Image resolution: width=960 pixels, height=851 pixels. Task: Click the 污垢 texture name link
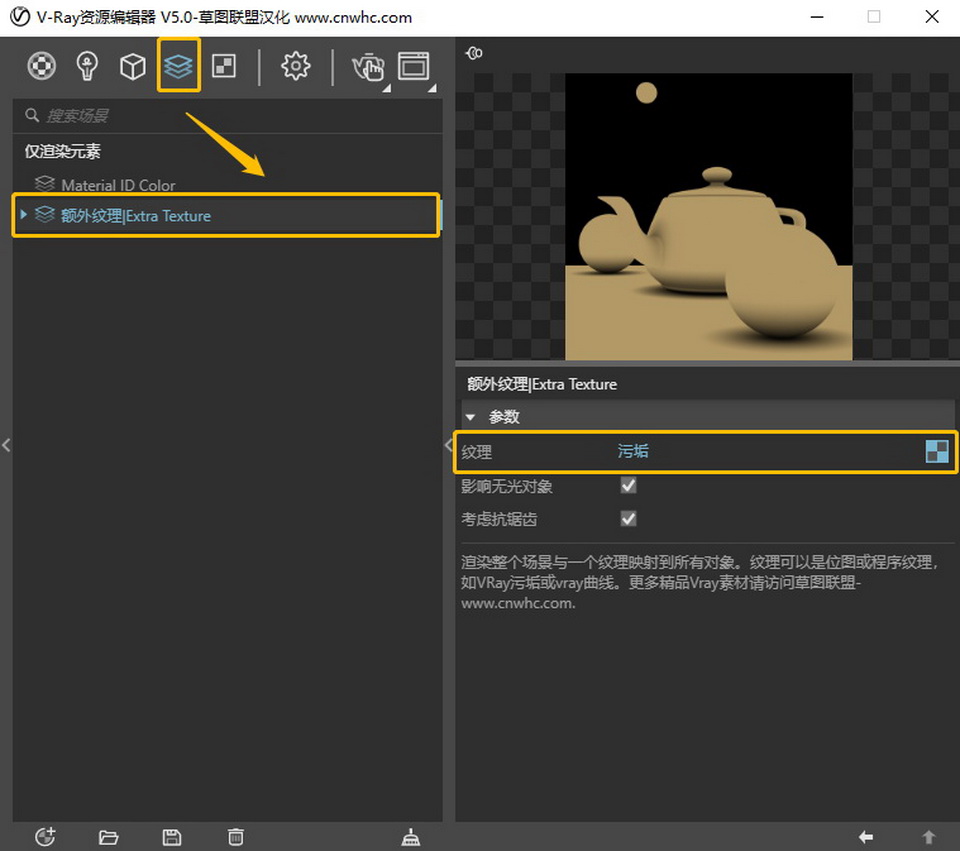point(633,452)
